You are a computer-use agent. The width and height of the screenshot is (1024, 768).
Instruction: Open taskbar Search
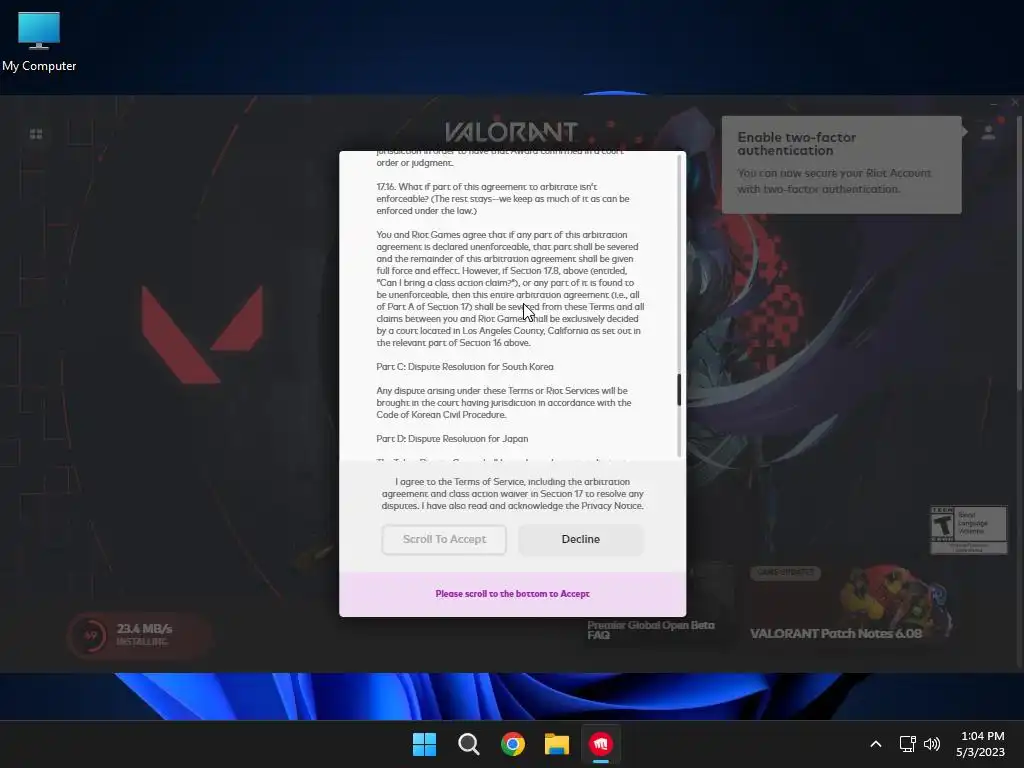[469, 744]
